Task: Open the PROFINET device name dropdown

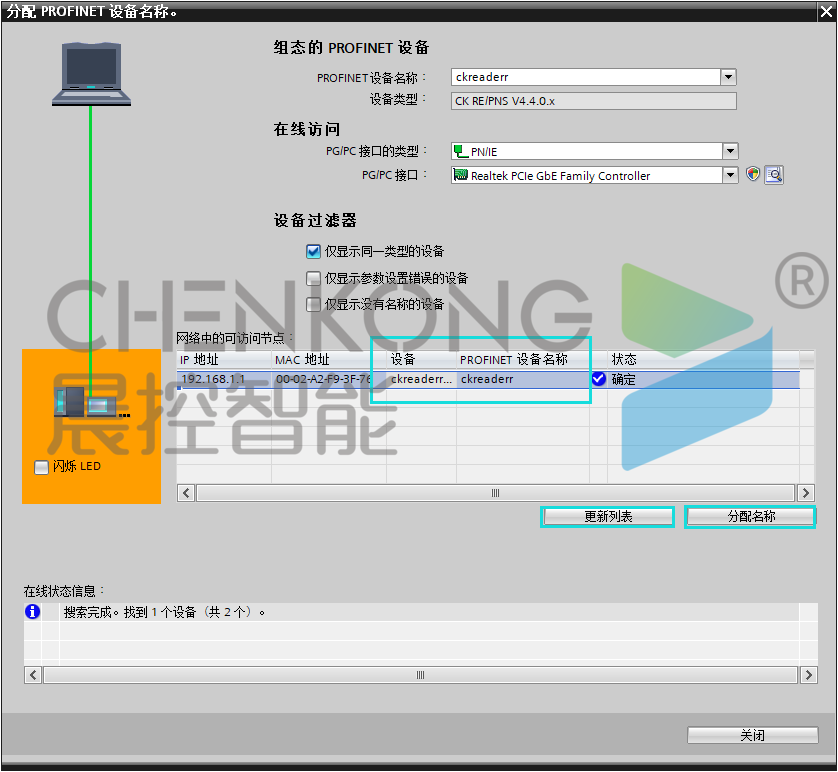Action: click(728, 77)
